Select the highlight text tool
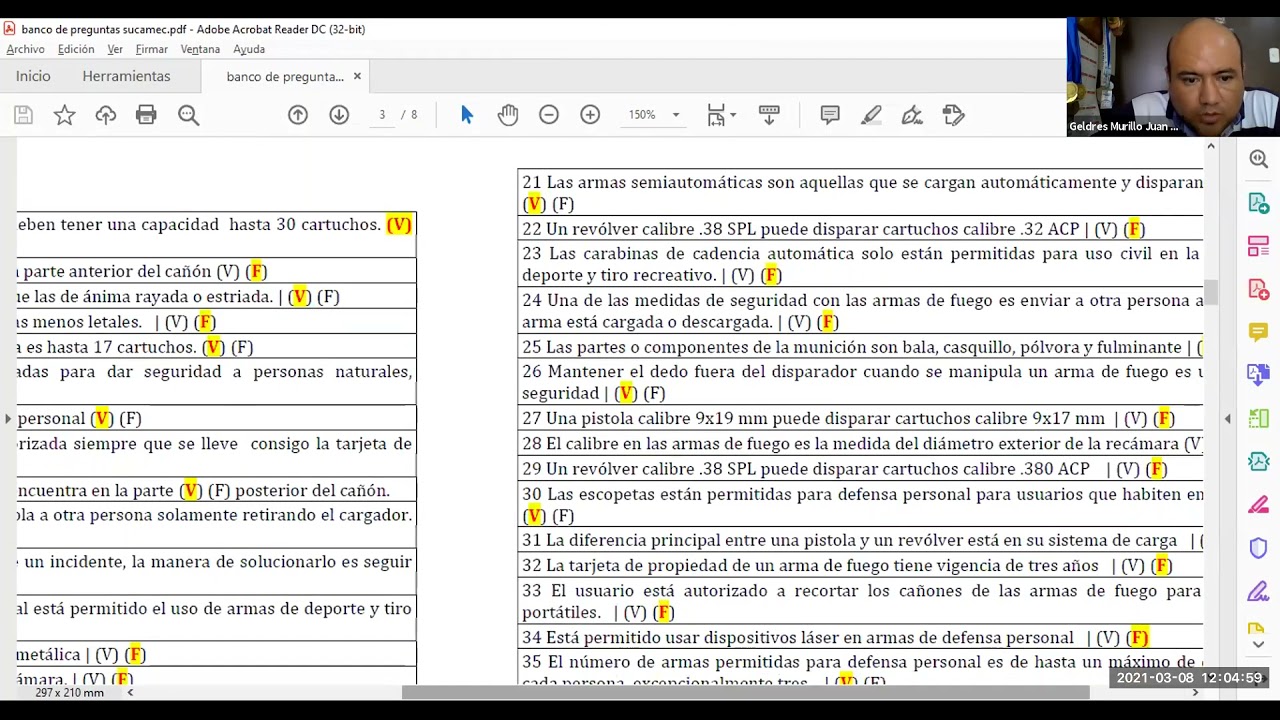The image size is (1280, 720). coord(871,115)
